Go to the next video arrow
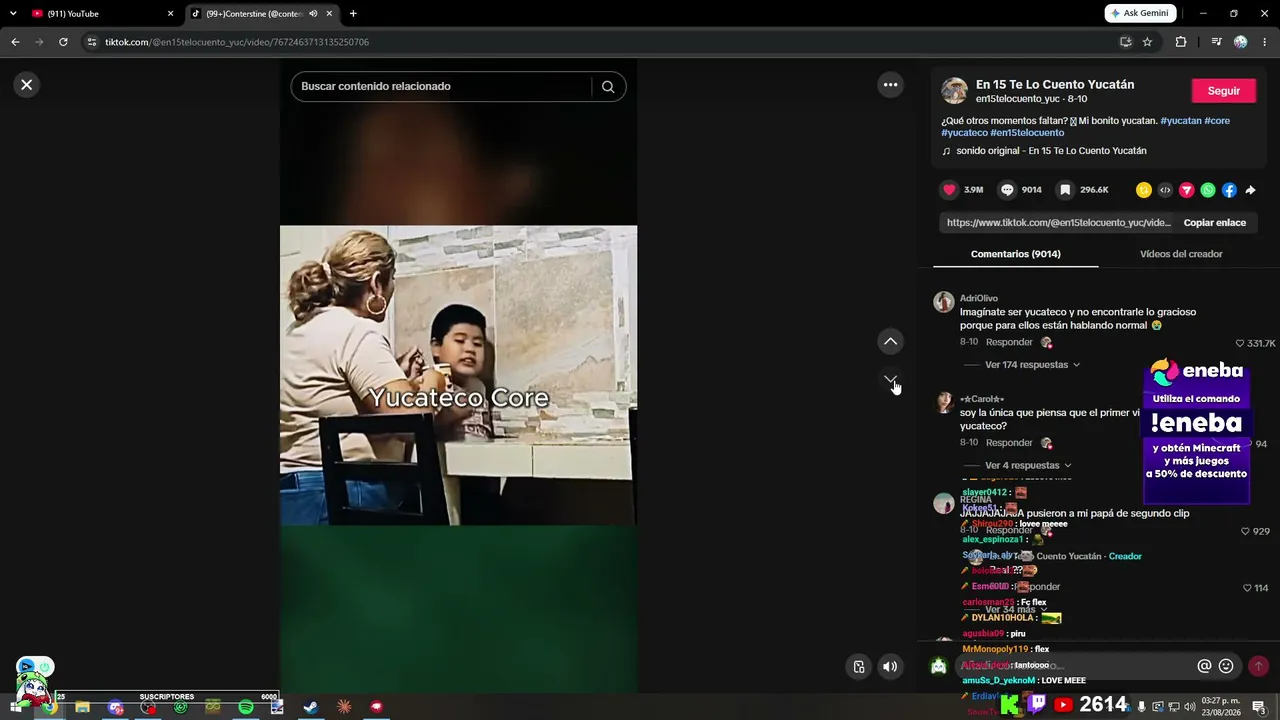This screenshot has height=720, width=1280. (890, 381)
